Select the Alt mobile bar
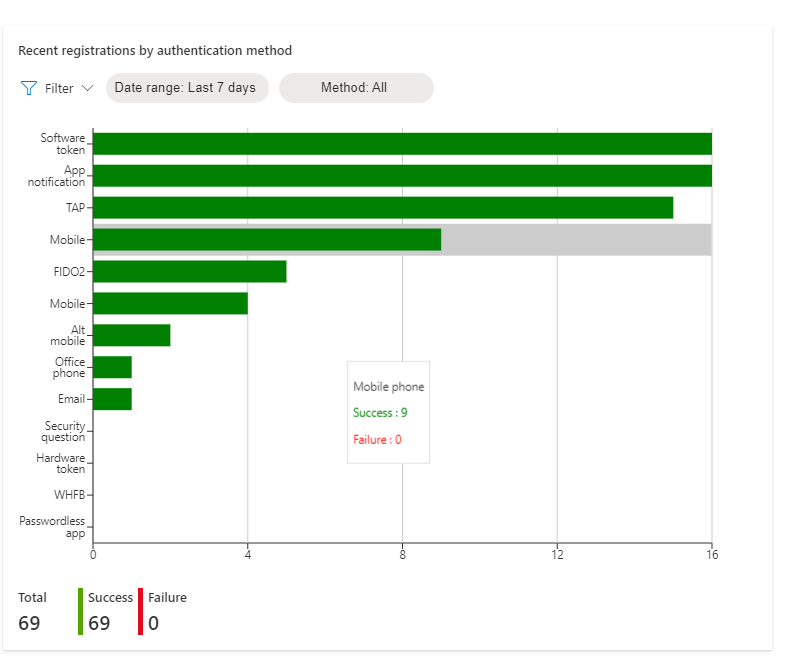The height and width of the screenshot is (659, 790). point(131,335)
